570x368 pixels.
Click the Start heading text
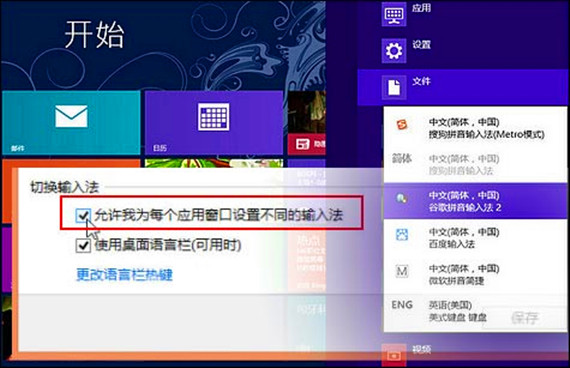pos(95,35)
